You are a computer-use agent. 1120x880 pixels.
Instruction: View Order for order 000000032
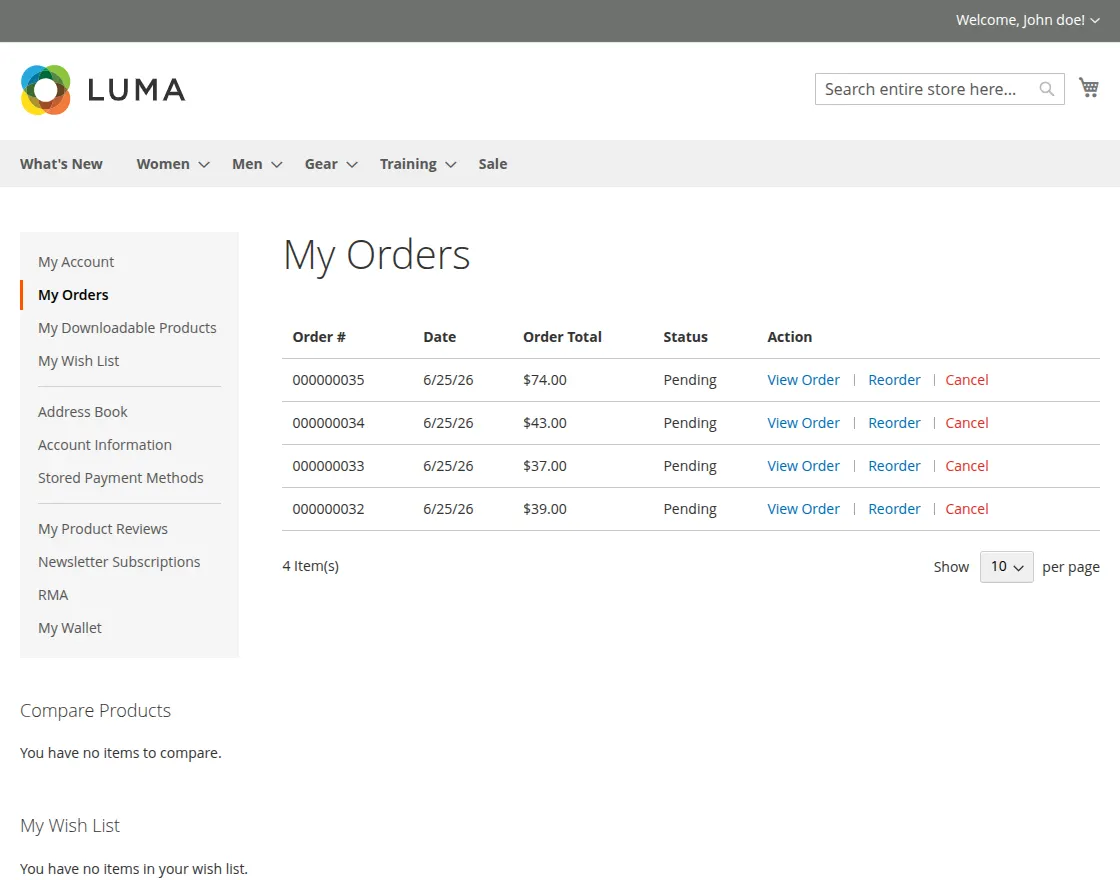[804, 509]
